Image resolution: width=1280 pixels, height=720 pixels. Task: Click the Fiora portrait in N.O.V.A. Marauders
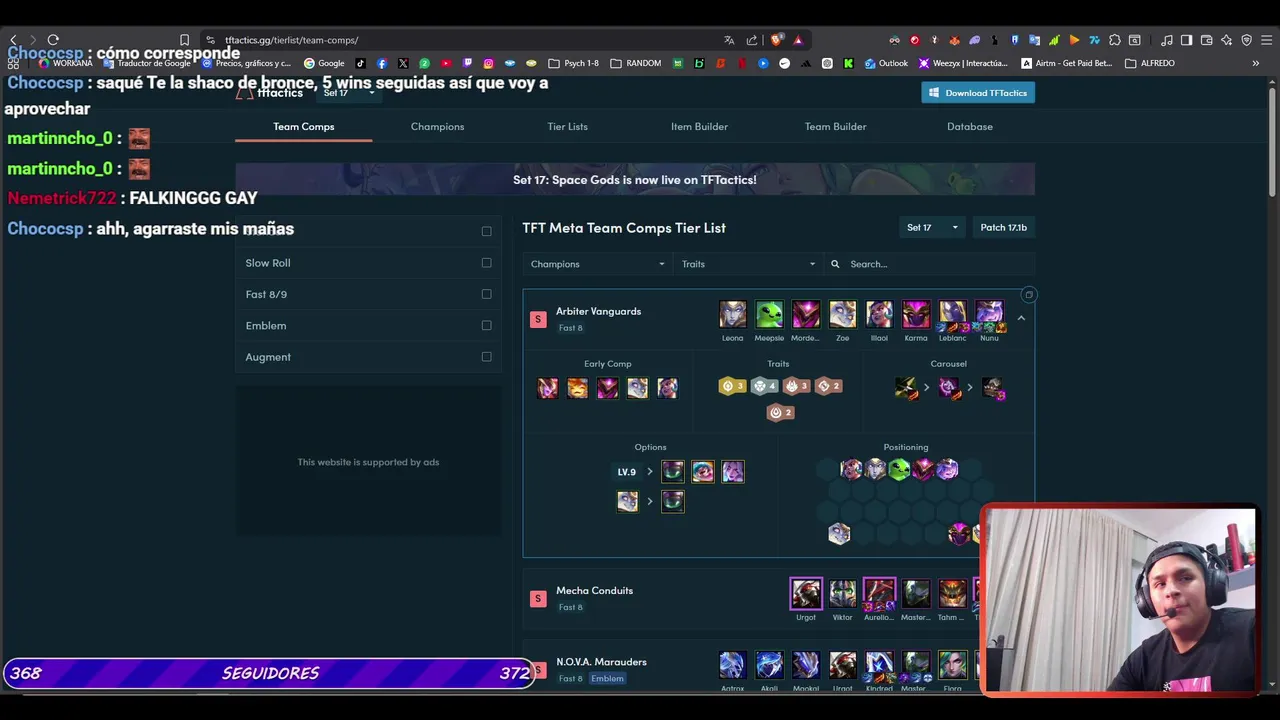(x=953, y=665)
